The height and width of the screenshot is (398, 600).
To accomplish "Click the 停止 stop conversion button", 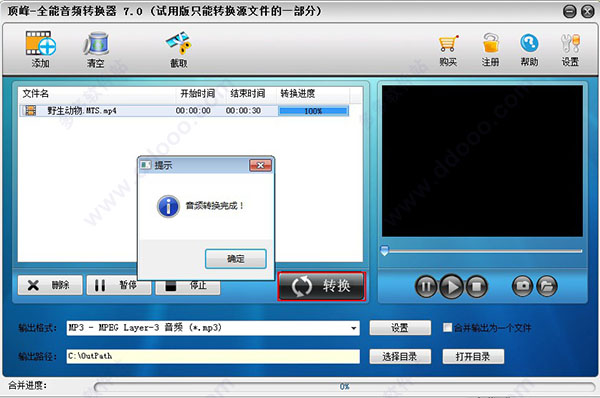I will pyautogui.click(x=188, y=286).
